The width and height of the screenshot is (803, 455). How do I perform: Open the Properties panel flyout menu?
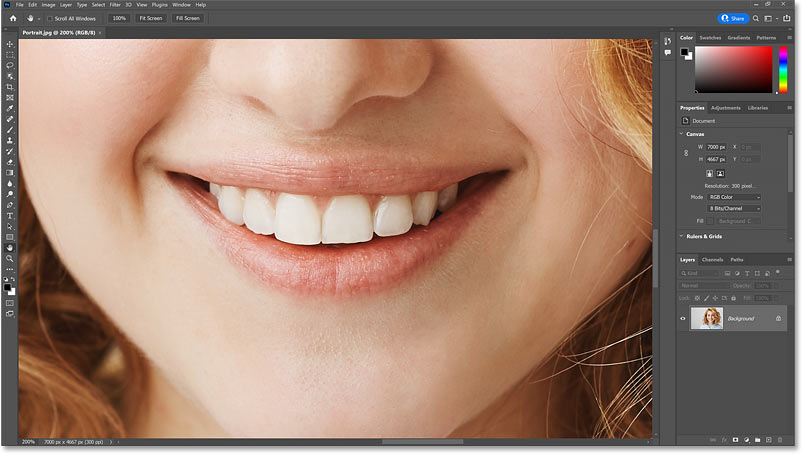tap(789, 108)
